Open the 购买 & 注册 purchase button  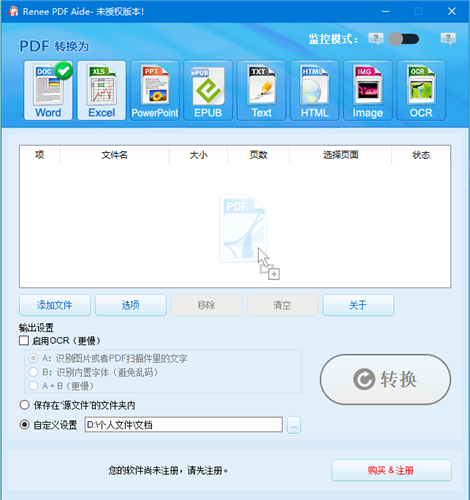click(x=391, y=470)
